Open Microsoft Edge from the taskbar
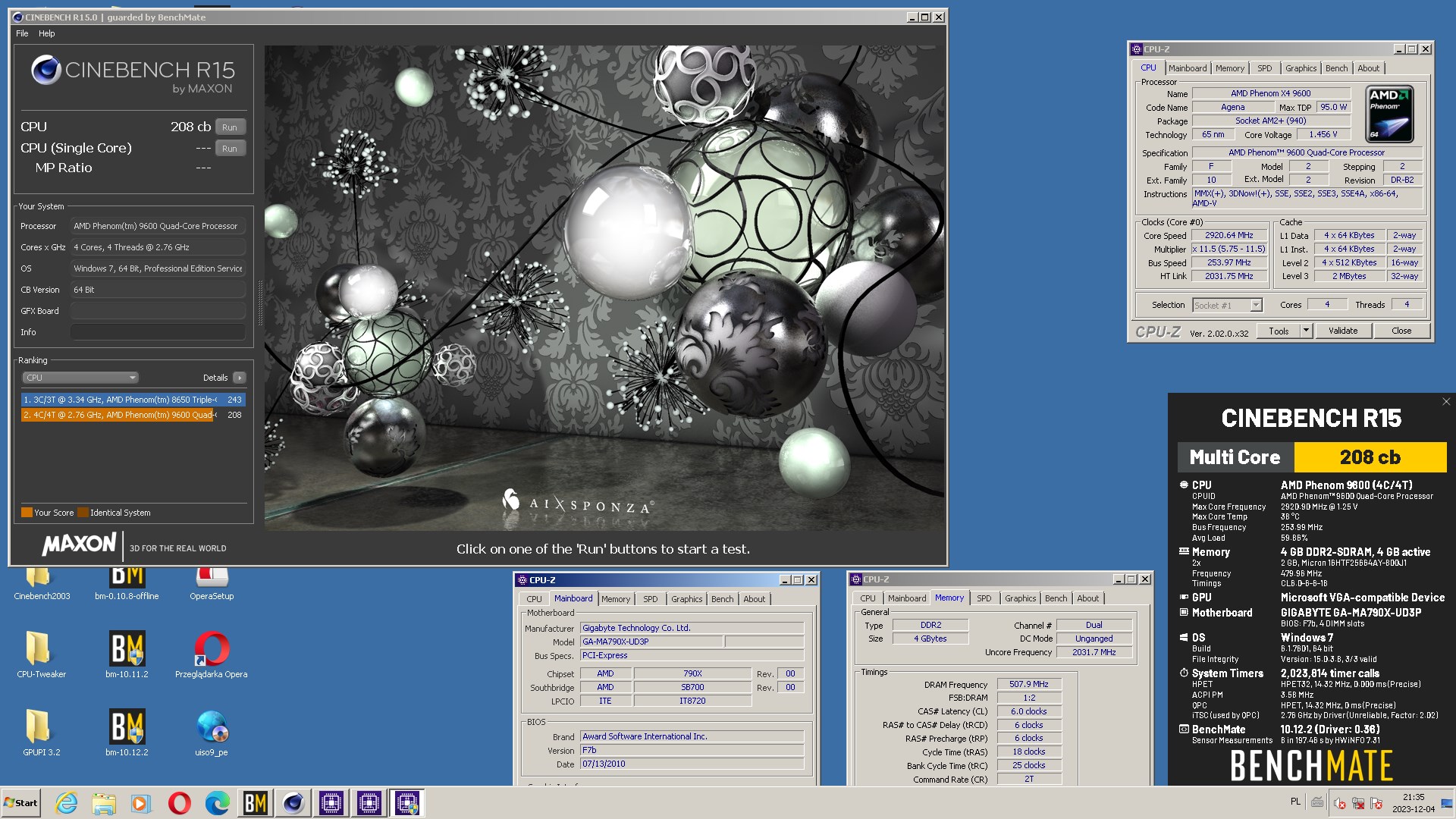This screenshot has width=1456, height=819. pos(218,803)
